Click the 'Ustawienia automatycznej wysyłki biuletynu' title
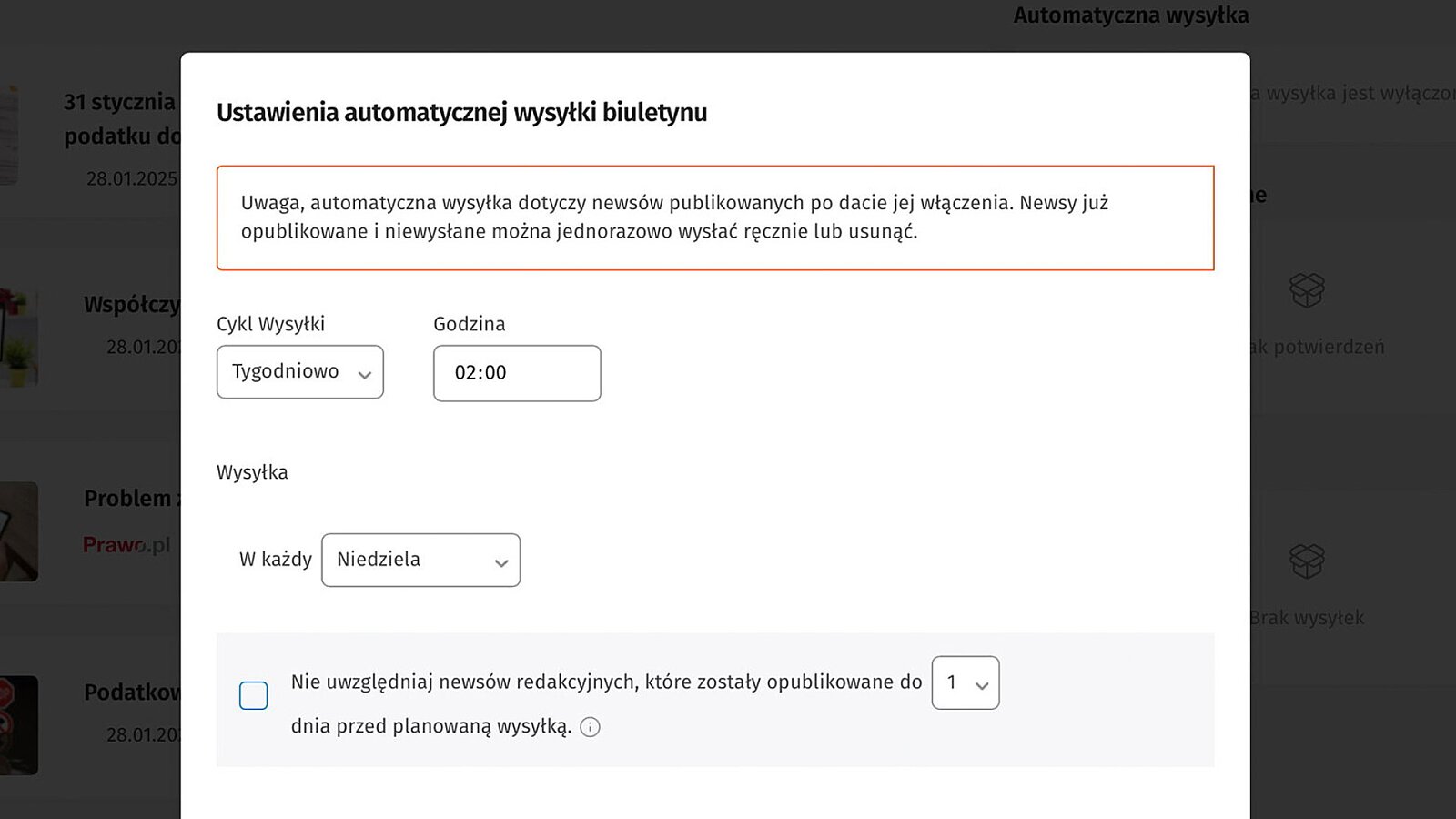 (x=461, y=113)
